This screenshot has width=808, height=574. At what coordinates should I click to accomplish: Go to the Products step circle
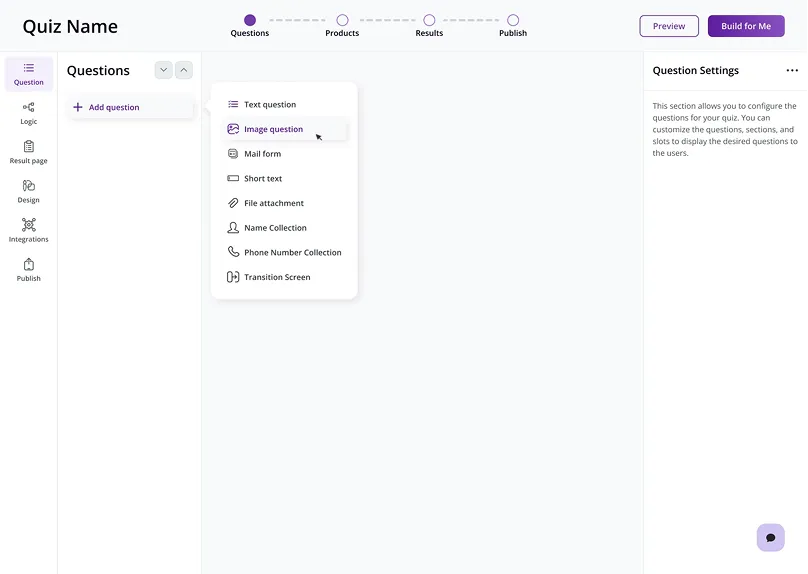pos(342,20)
